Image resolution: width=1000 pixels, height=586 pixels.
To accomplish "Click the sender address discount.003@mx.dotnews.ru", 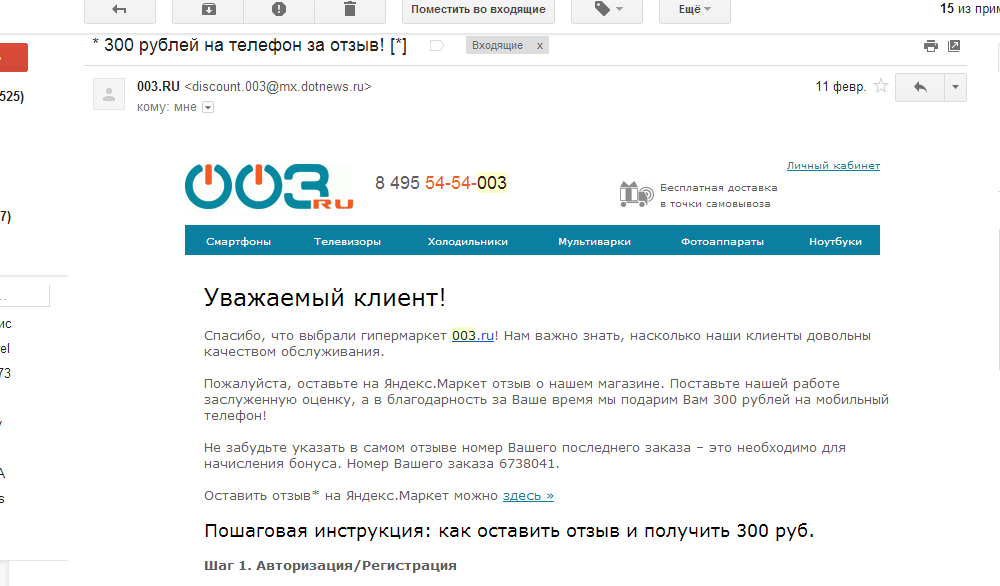I will 278,86.
